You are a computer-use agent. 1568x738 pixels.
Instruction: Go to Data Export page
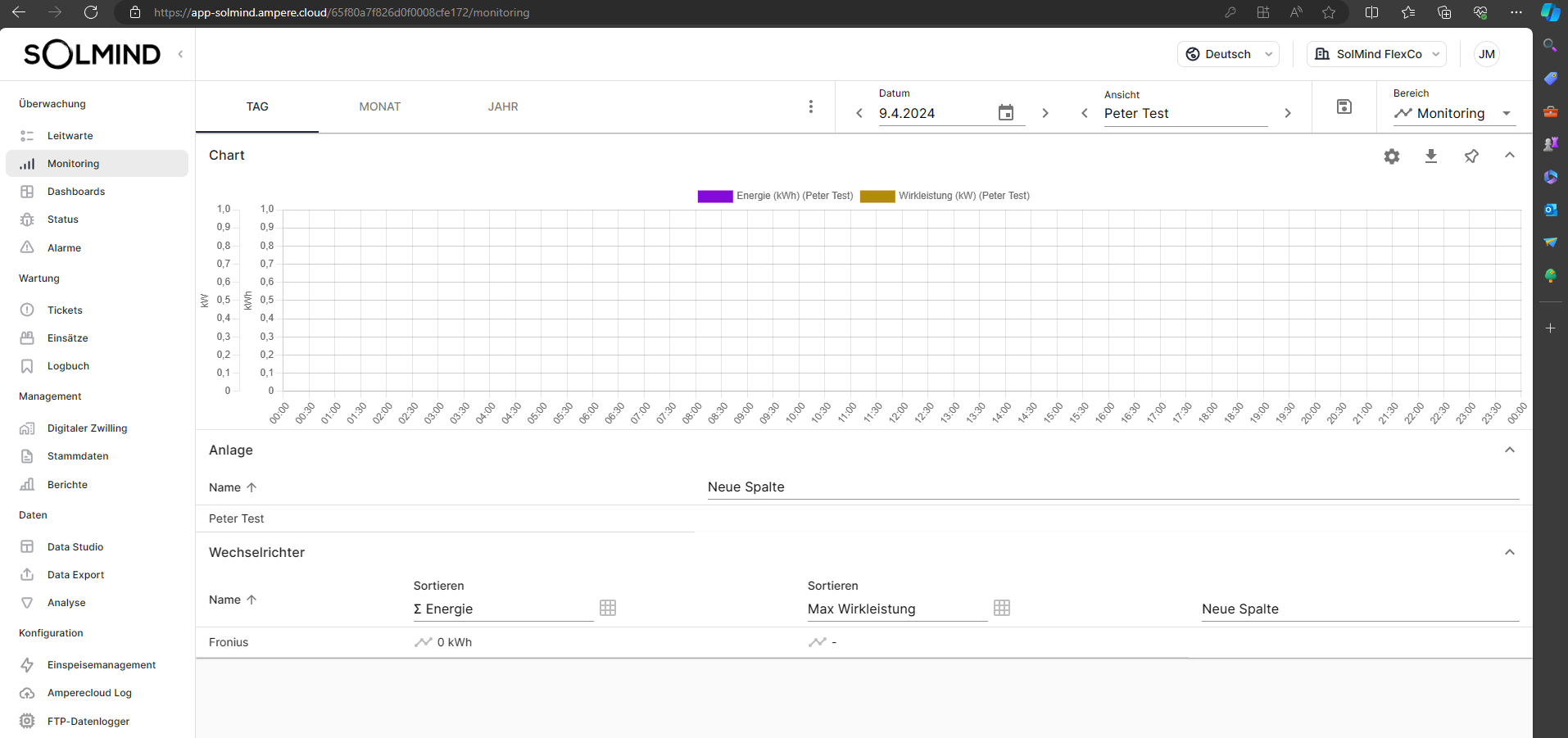(x=75, y=575)
